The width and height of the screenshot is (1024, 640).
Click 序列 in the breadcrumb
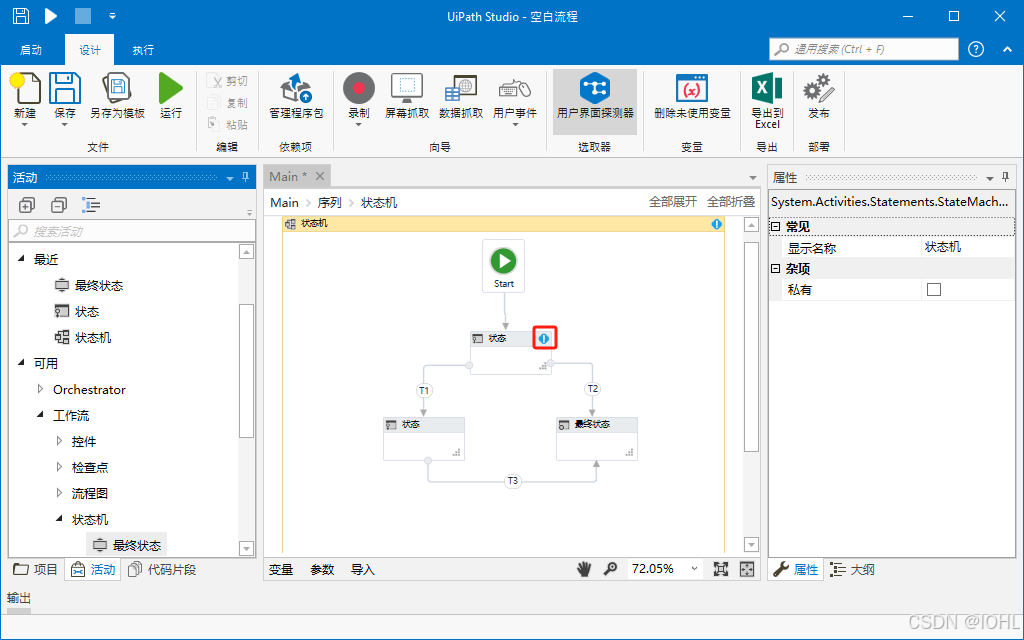(330, 202)
